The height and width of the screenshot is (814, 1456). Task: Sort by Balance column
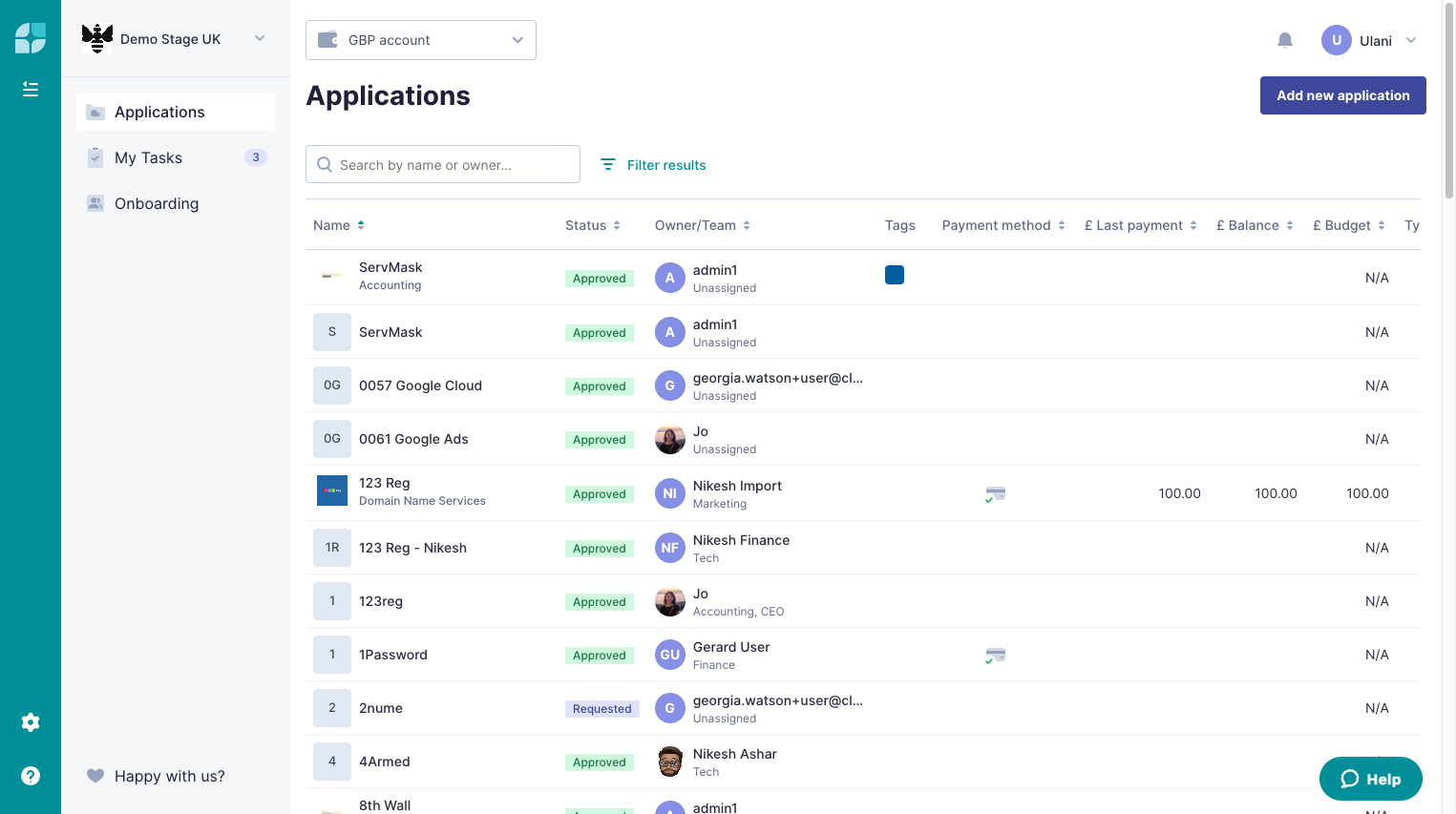coord(1256,225)
